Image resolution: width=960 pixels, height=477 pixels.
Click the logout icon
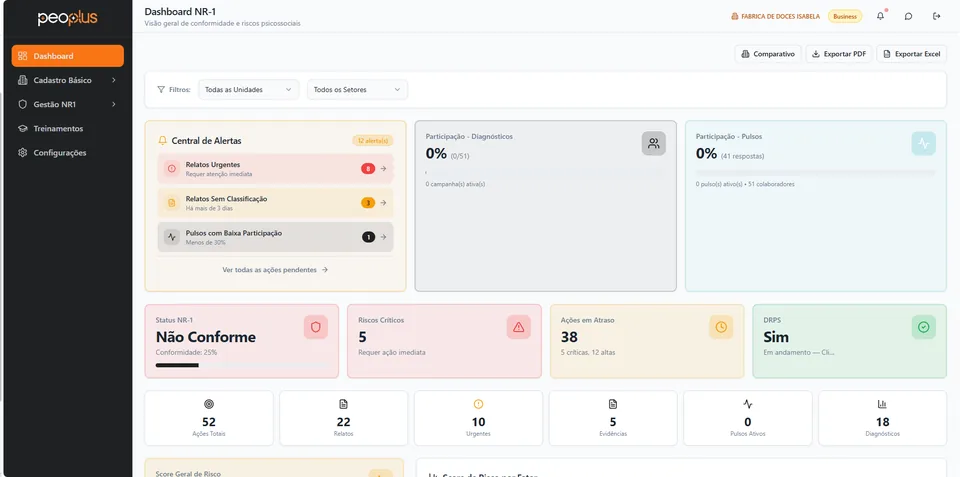[x=937, y=17]
